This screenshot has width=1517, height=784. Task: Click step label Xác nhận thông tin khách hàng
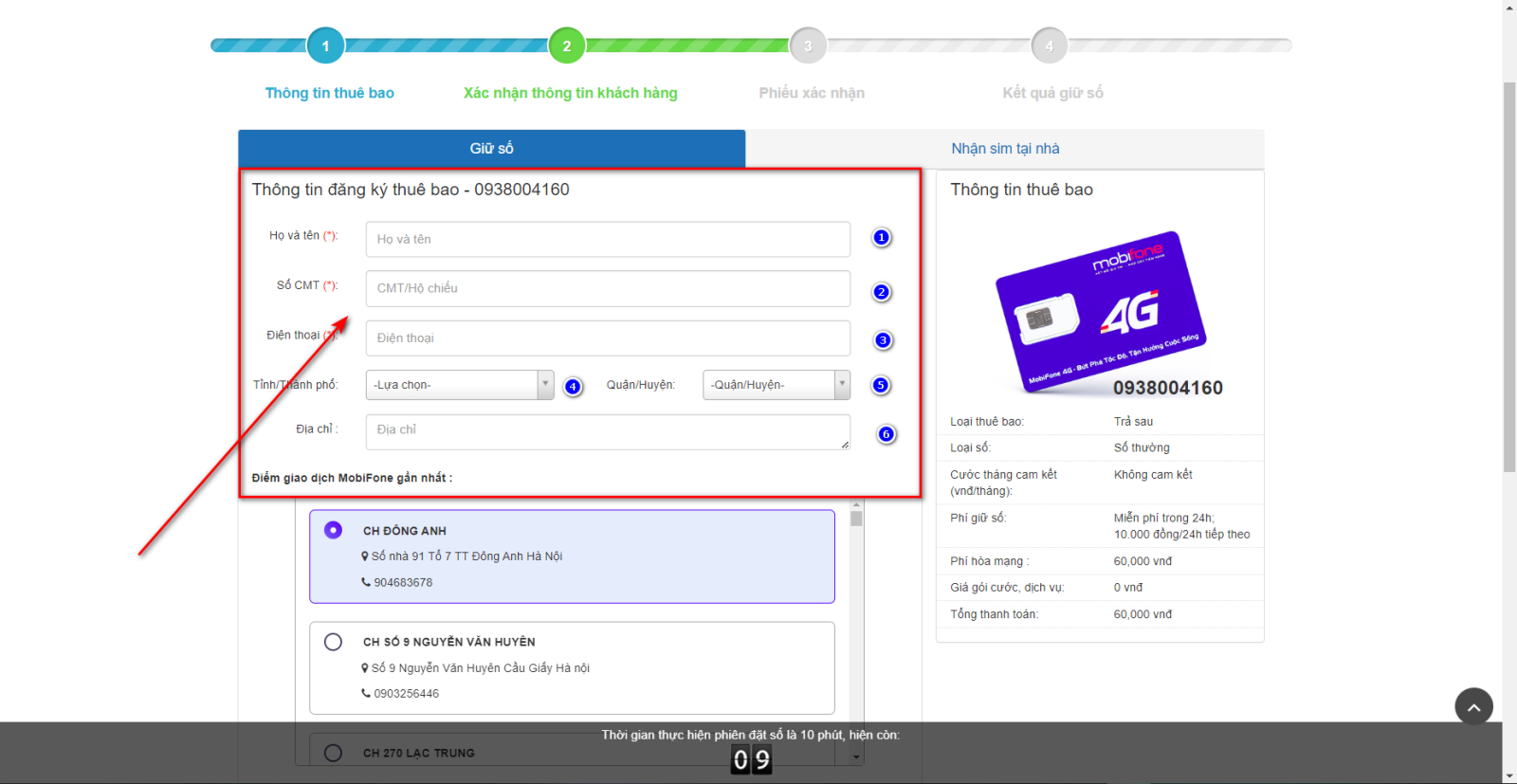coord(571,93)
